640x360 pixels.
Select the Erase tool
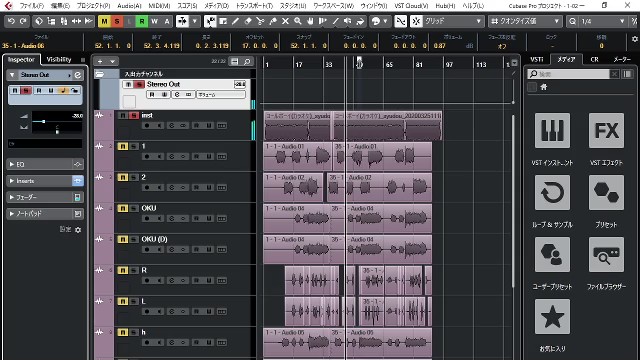pyautogui.click(x=248, y=21)
